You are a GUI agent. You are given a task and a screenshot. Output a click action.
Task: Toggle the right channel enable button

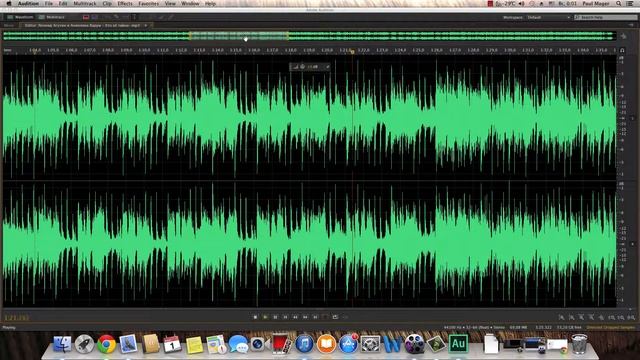pyautogui.click(x=633, y=244)
